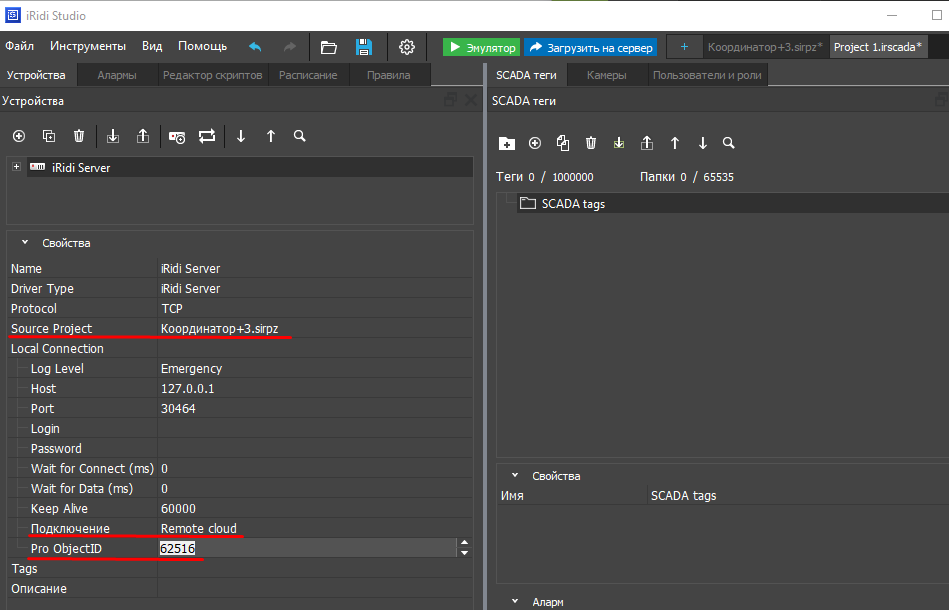Switch to the Камеры tab
This screenshot has width=949, height=610.
click(x=606, y=75)
